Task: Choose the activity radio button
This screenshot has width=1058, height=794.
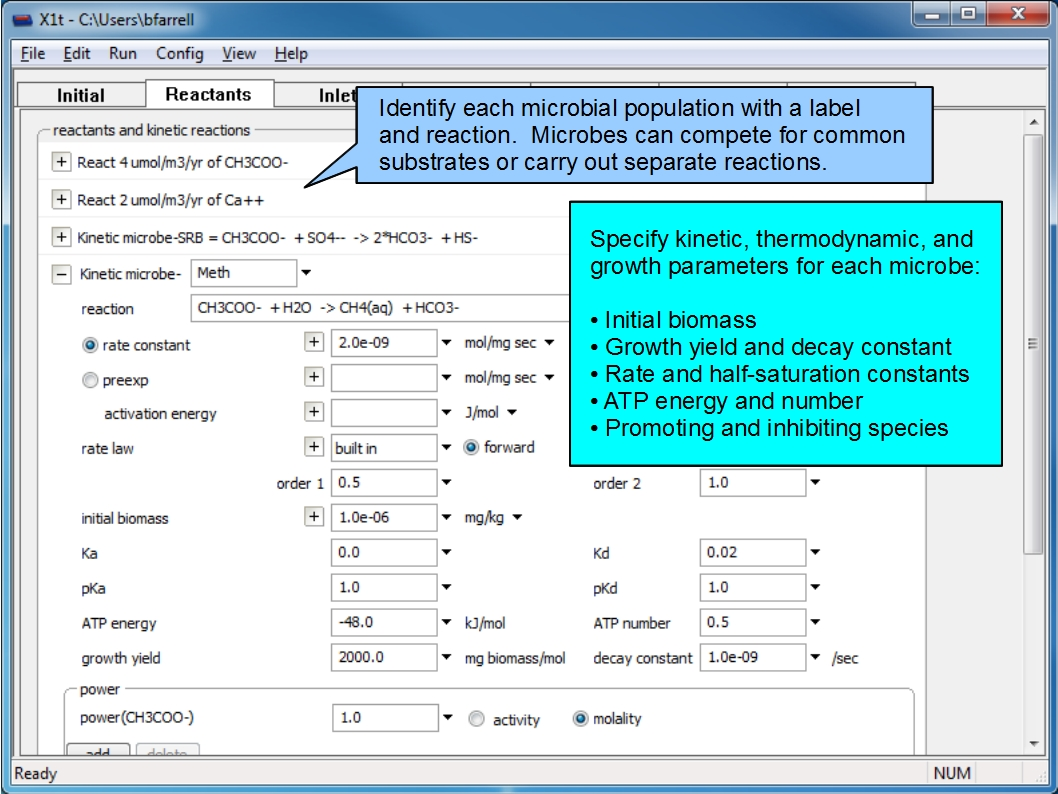Action: coord(476,719)
